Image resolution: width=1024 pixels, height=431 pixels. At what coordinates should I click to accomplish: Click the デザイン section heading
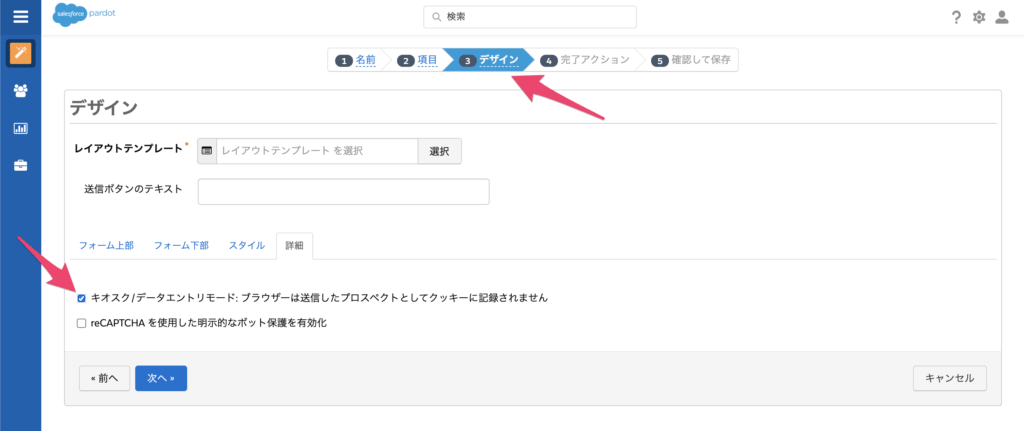click(x=104, y=108)
